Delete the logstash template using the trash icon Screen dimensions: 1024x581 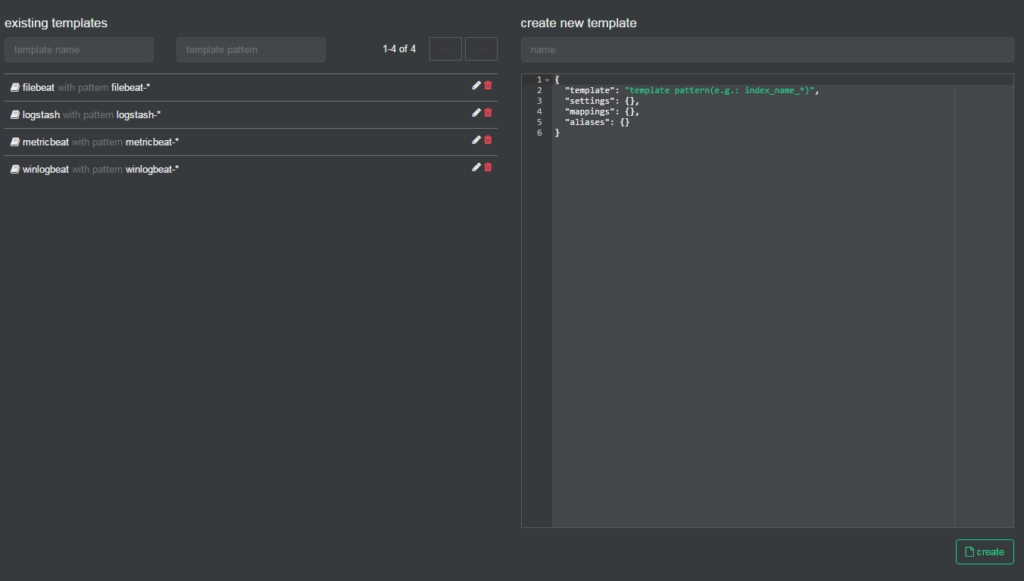(x=489, y=112)
